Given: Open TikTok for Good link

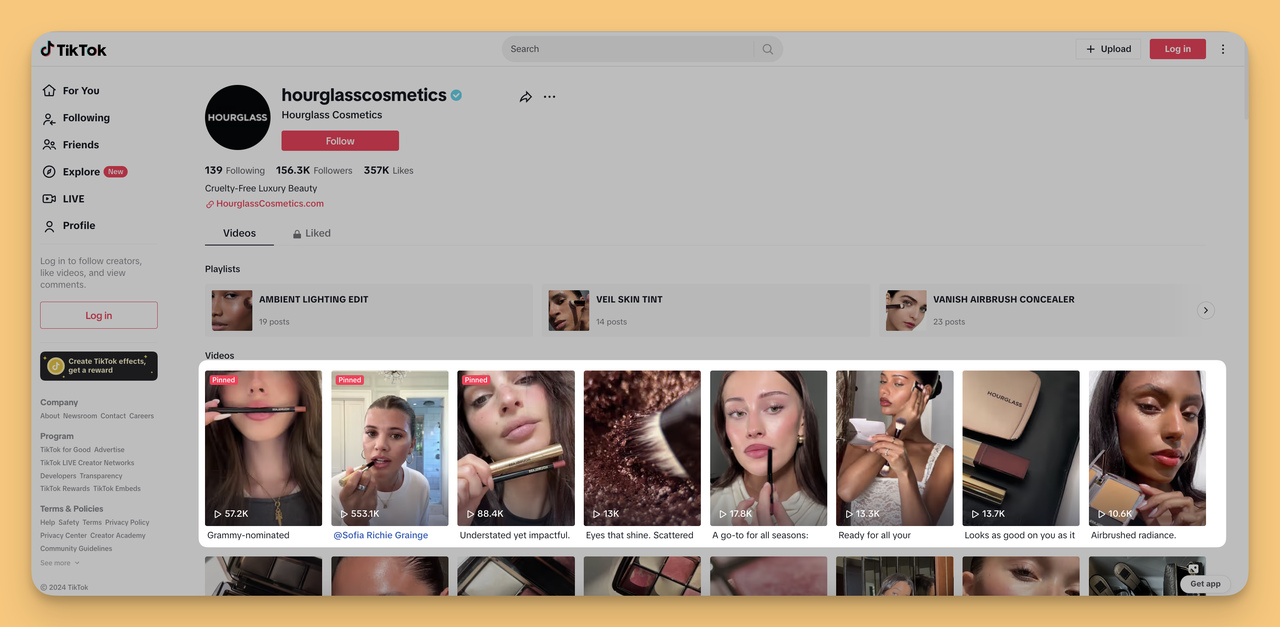Looking at the screenshot, I should (65, 450).
